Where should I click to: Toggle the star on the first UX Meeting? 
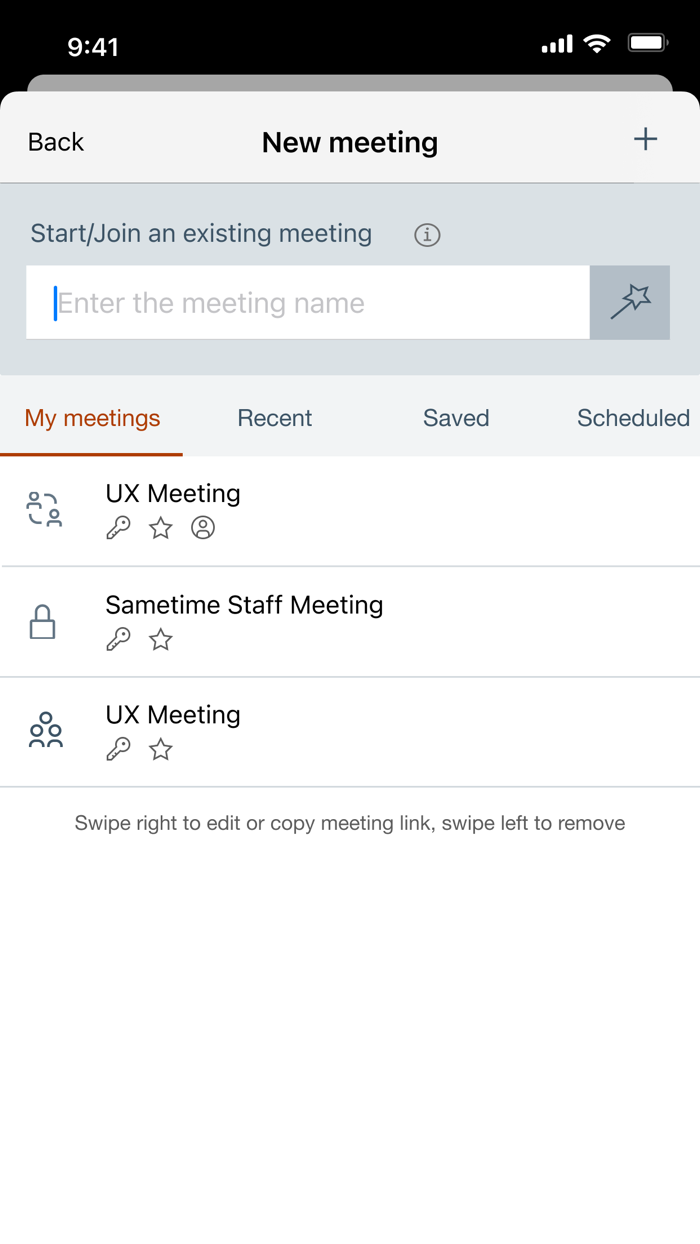click(160, 527)
